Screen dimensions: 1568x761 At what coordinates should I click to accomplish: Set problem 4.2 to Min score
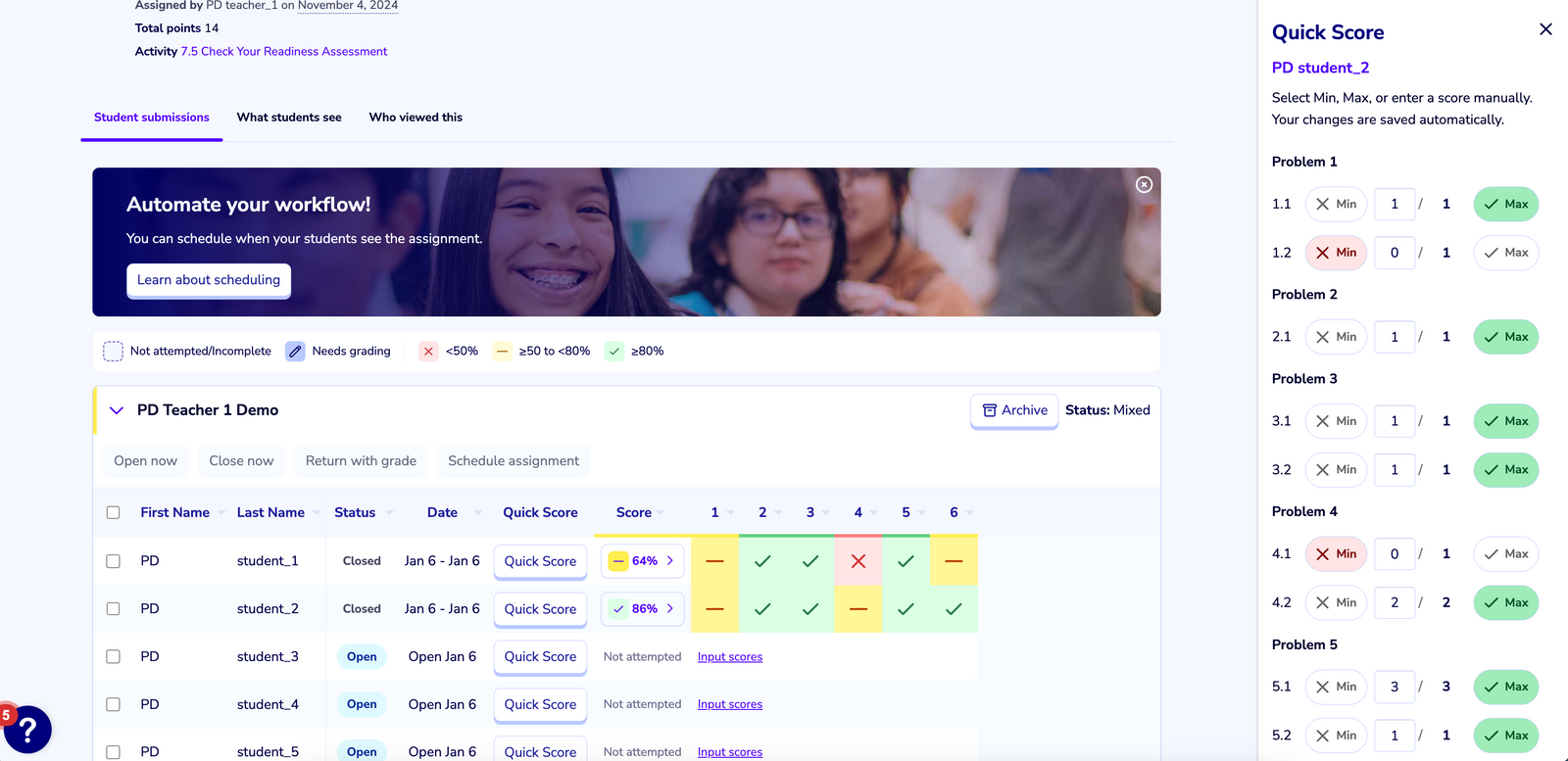[x=1336, y=602]
